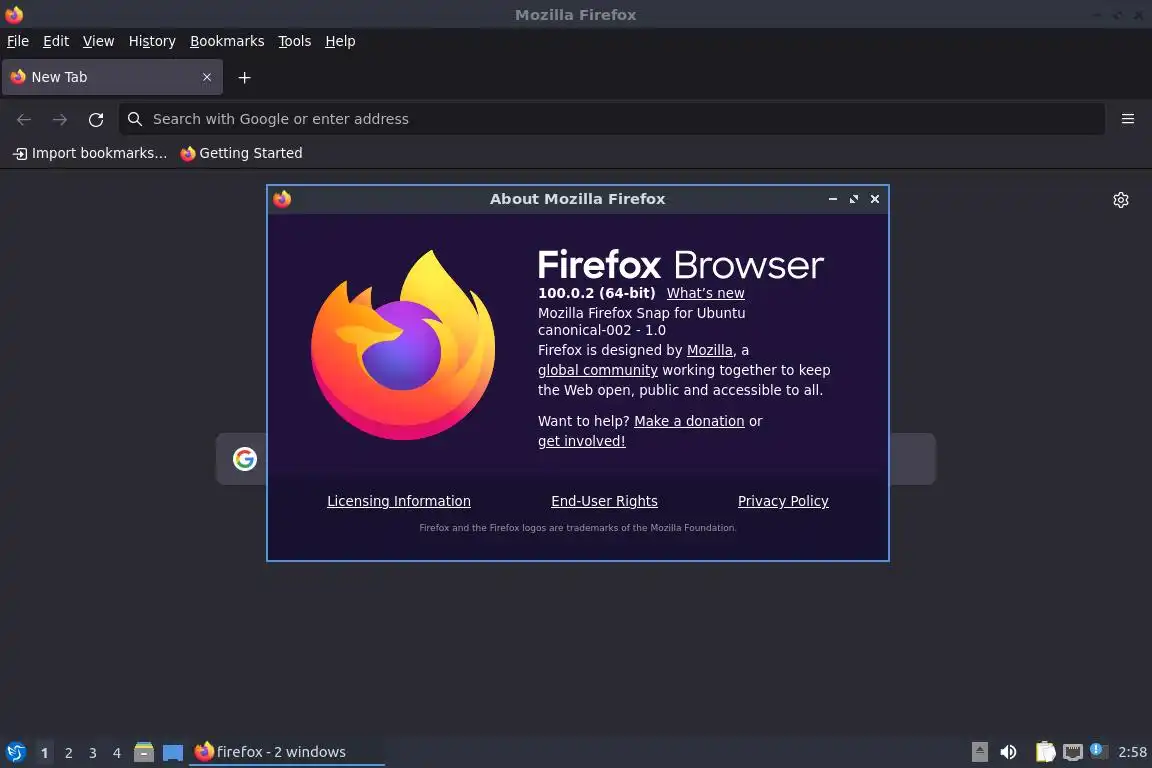Minimize the About Mozilla Firefox dialog
The image size is (1152, 768).
click(832, 199)
